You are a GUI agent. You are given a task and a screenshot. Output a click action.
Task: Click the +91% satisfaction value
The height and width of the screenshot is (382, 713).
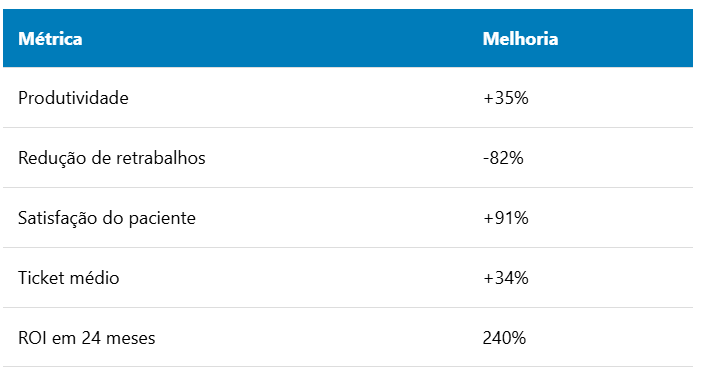pos(506,218)
